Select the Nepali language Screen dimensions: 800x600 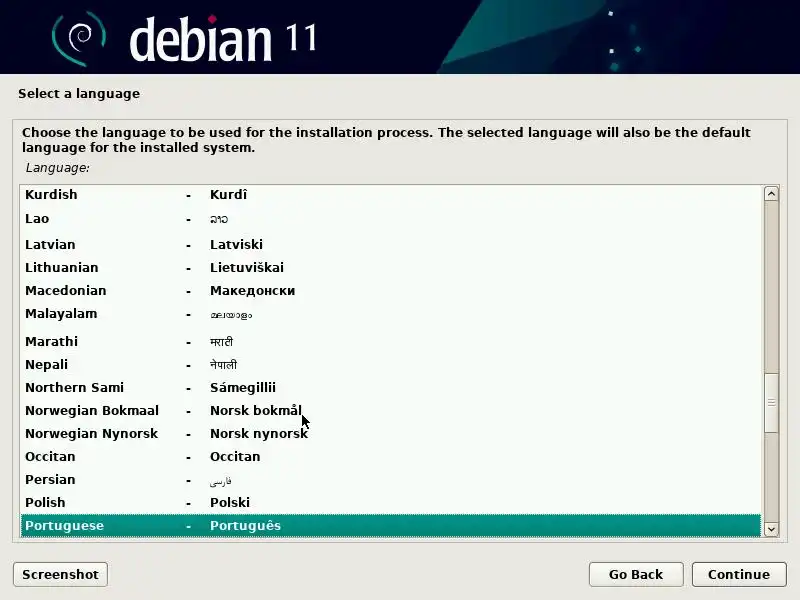[390, 365]
